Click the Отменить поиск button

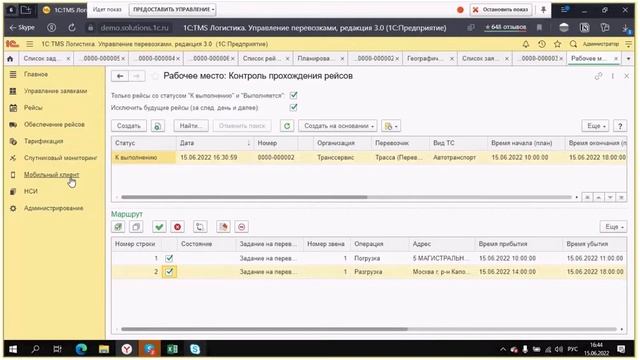tap(242, 126)
